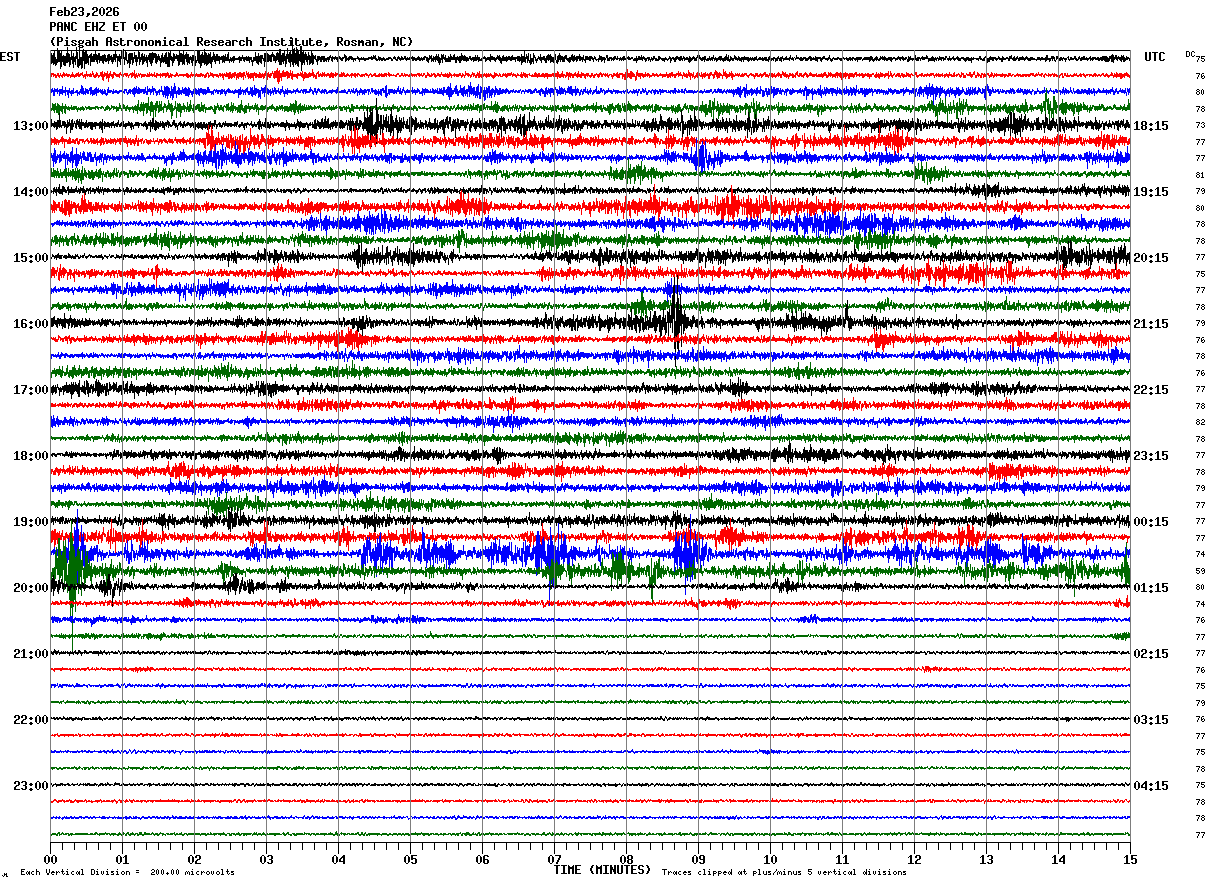Viewport: 1210px width, 886px height.
Task: Click minute tick 04 on time axis
Action: coord(338,859)
